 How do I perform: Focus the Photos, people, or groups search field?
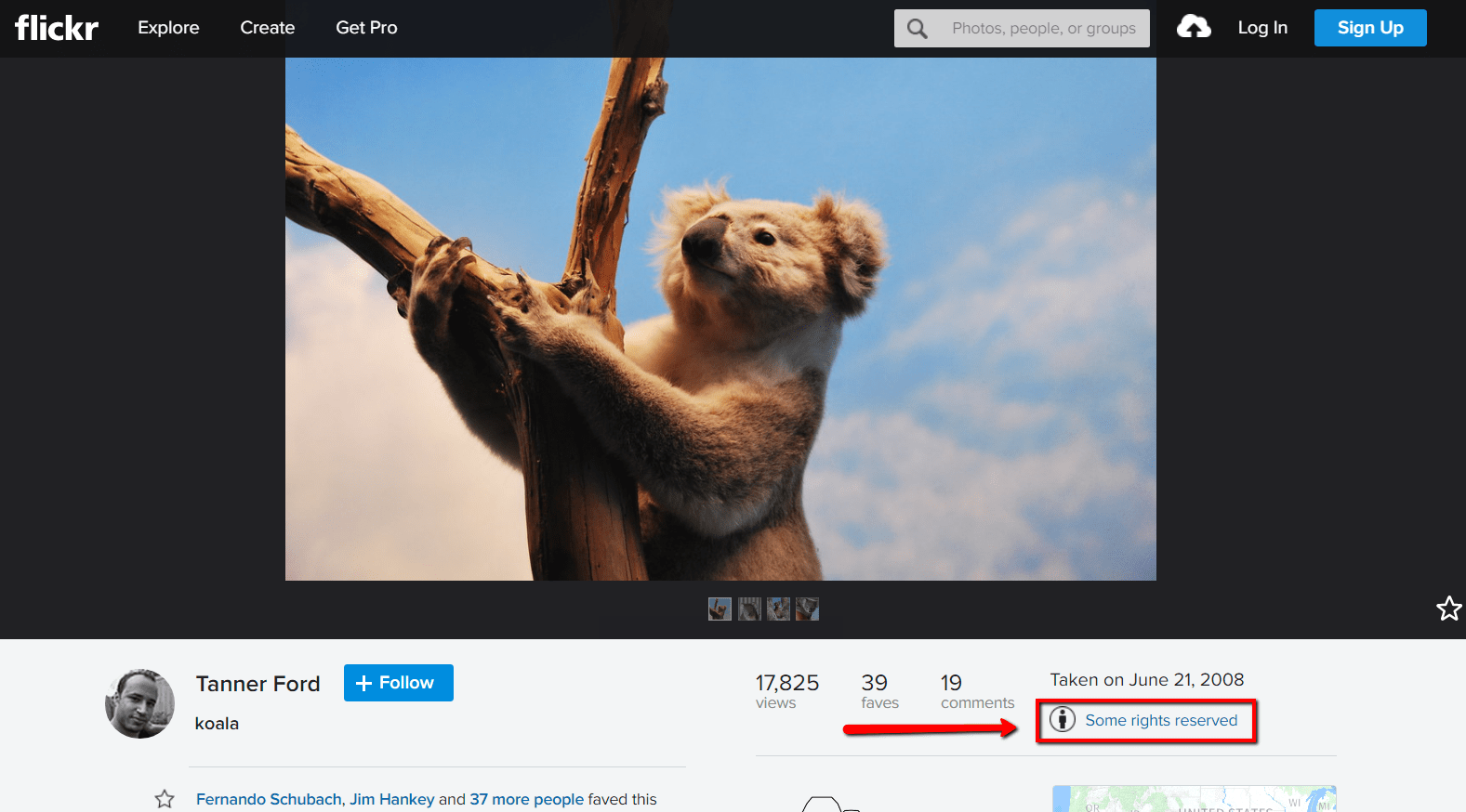[1043, 28]
